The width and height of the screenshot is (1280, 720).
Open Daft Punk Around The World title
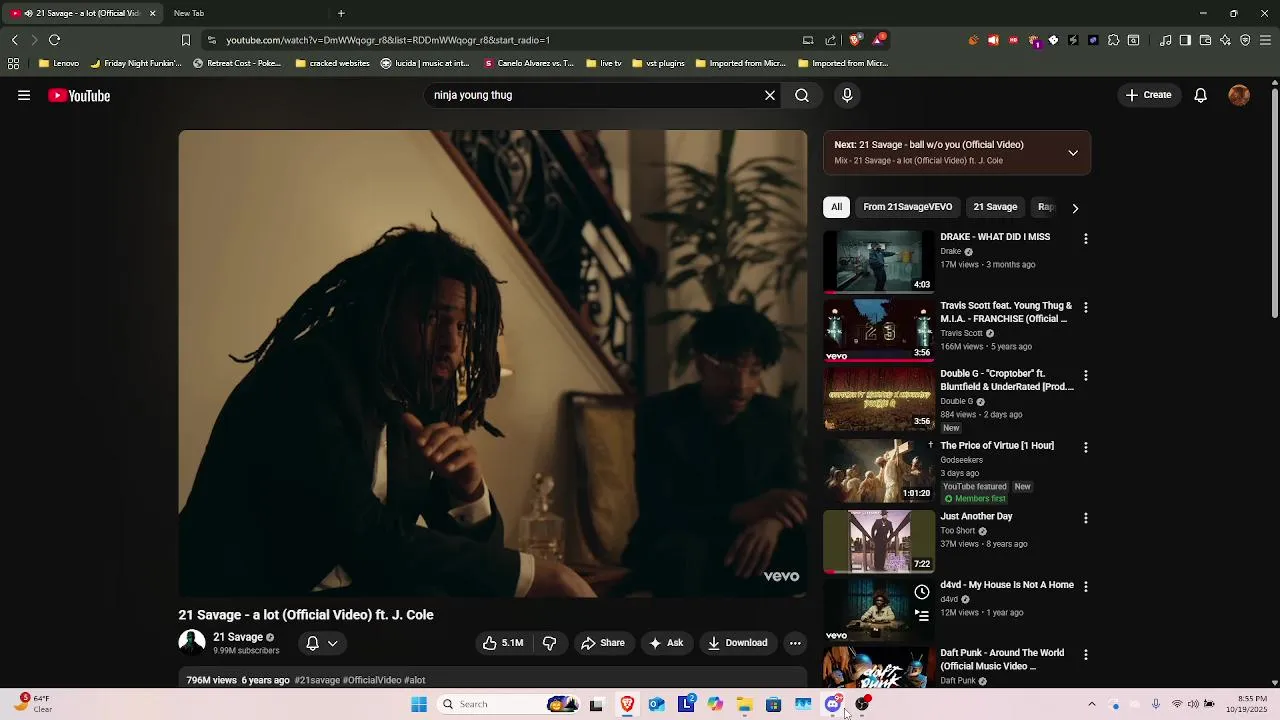point(1002,660)
